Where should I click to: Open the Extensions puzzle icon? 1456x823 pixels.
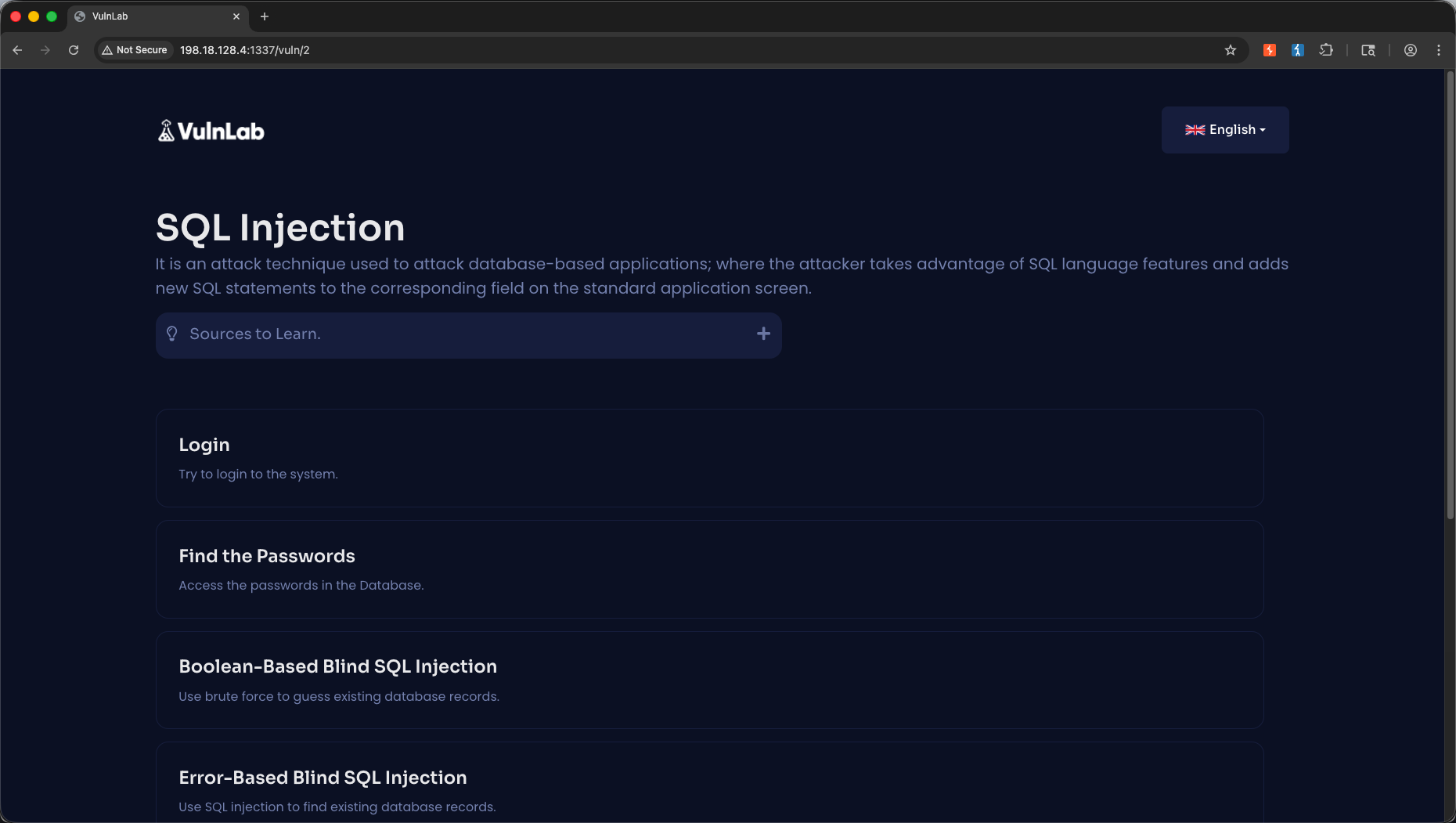[x=1326, y=50]
